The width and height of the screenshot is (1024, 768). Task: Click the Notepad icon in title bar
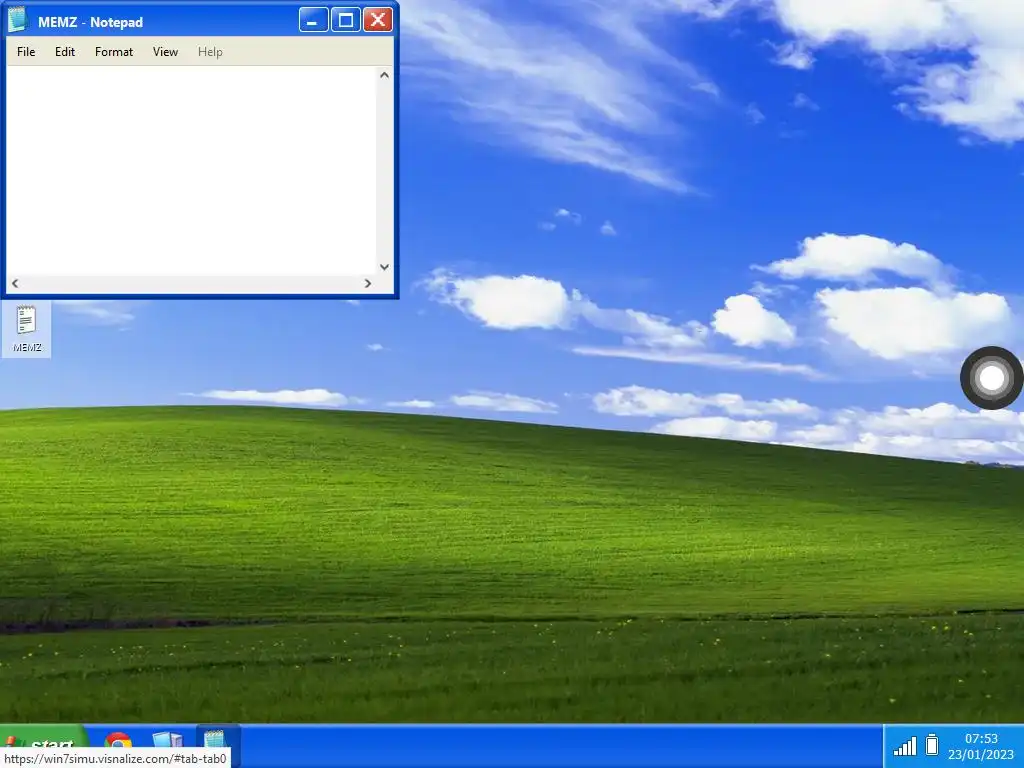(x=18, y=20)
